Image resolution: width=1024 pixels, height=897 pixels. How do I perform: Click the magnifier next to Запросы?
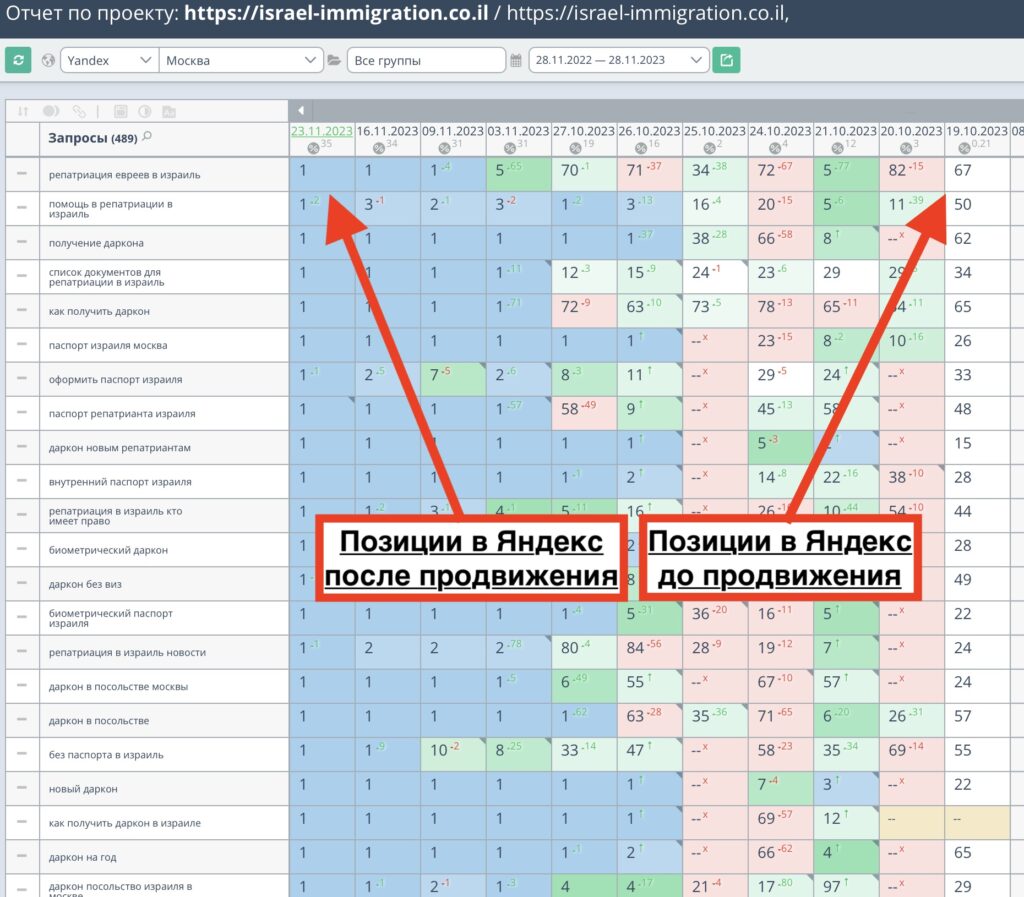coord(147,136)
